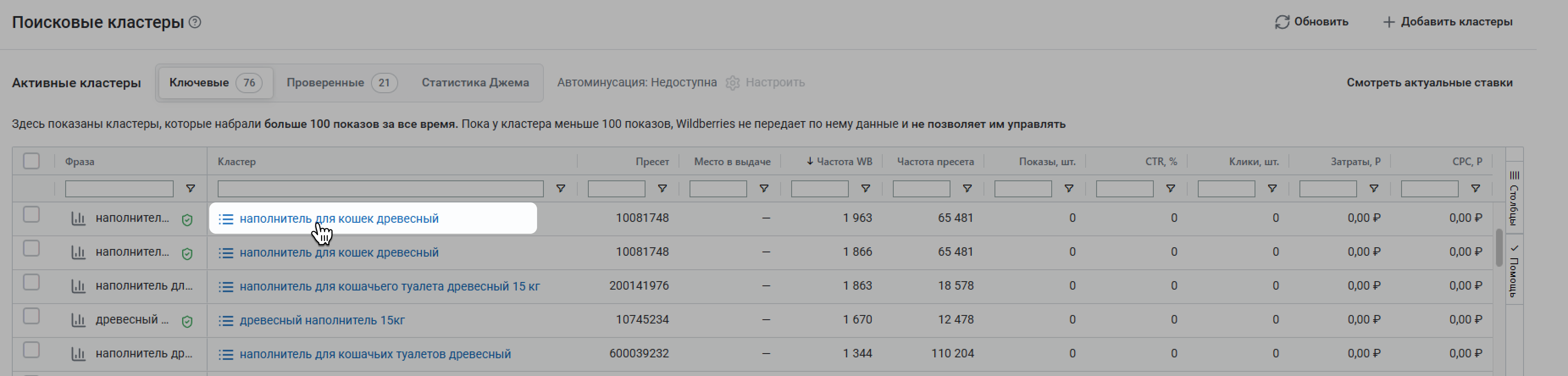Select the checkbox on the 18 578 preset row
Viewport: 1568px width, 376px height.
click(31, 282)
